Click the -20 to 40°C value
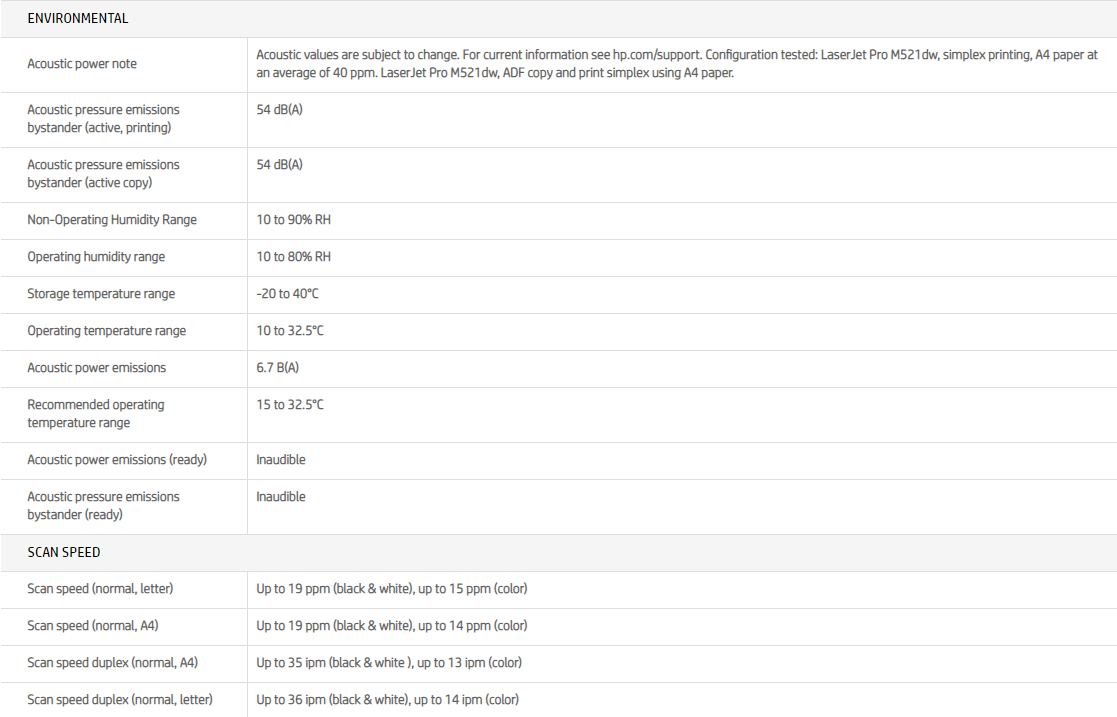 [288, 294]
